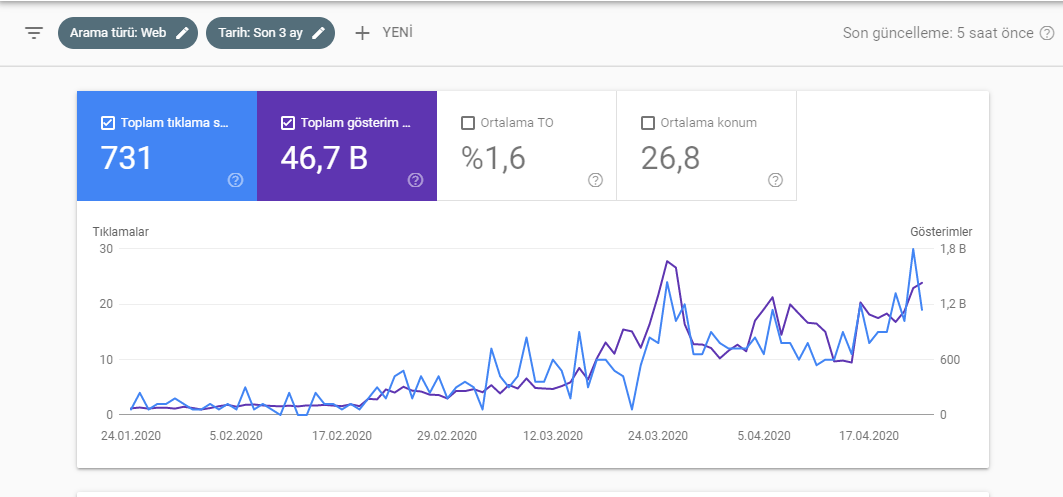Open help icon on Toplam tıklama card
Screen dimensions: 1063x497
pos(235,180)
